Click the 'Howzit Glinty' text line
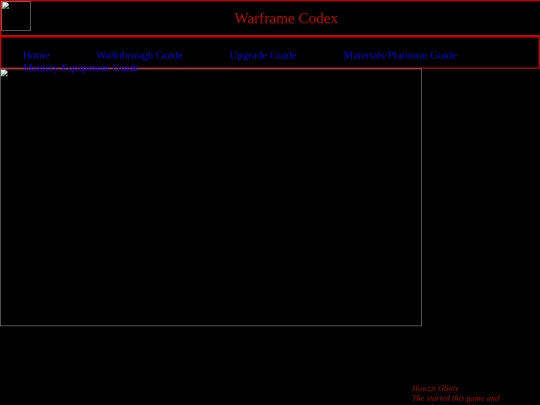The width and height of the screenshot is (540, 405). pyautogui.click(x=435, y=388)
